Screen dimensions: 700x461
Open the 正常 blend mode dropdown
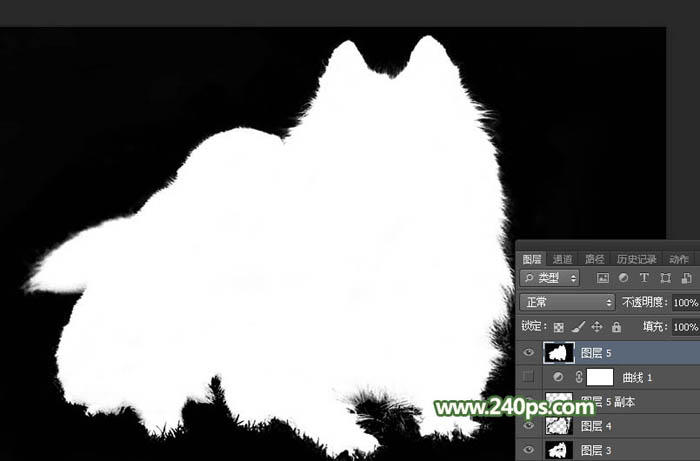point(567,302)
